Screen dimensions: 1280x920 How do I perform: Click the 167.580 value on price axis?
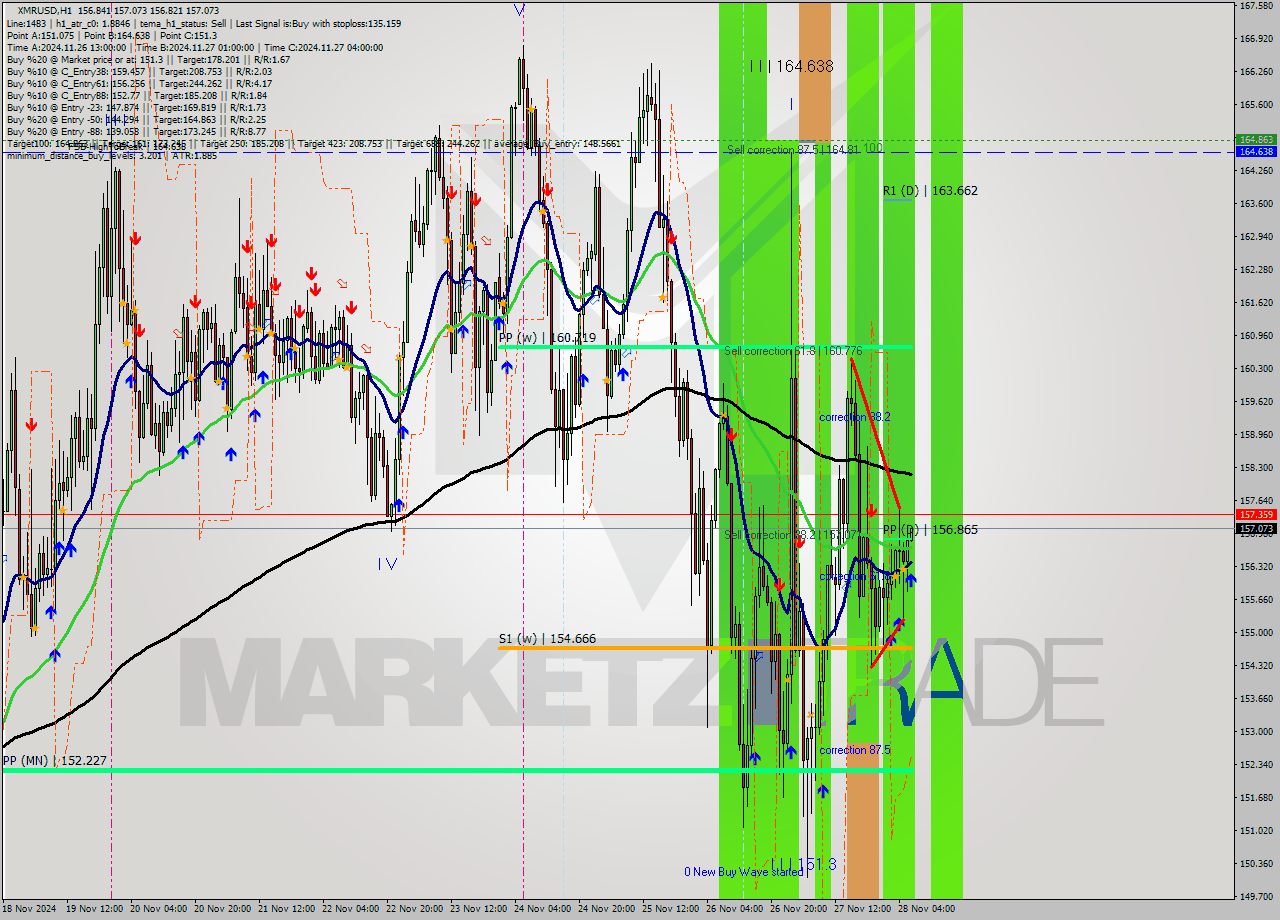pos(1255,6)
